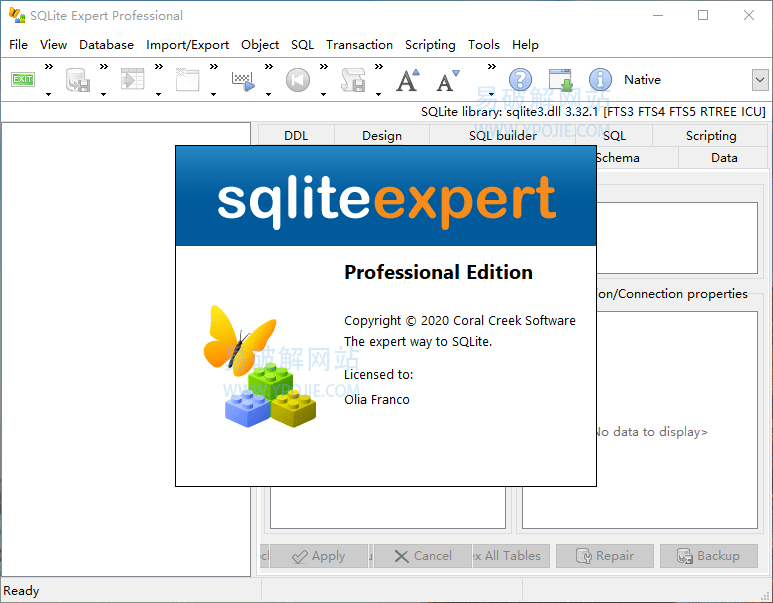Click the green Exit toolbar icon
This screenshot has width=773, height=603.
tap(23, 79)
